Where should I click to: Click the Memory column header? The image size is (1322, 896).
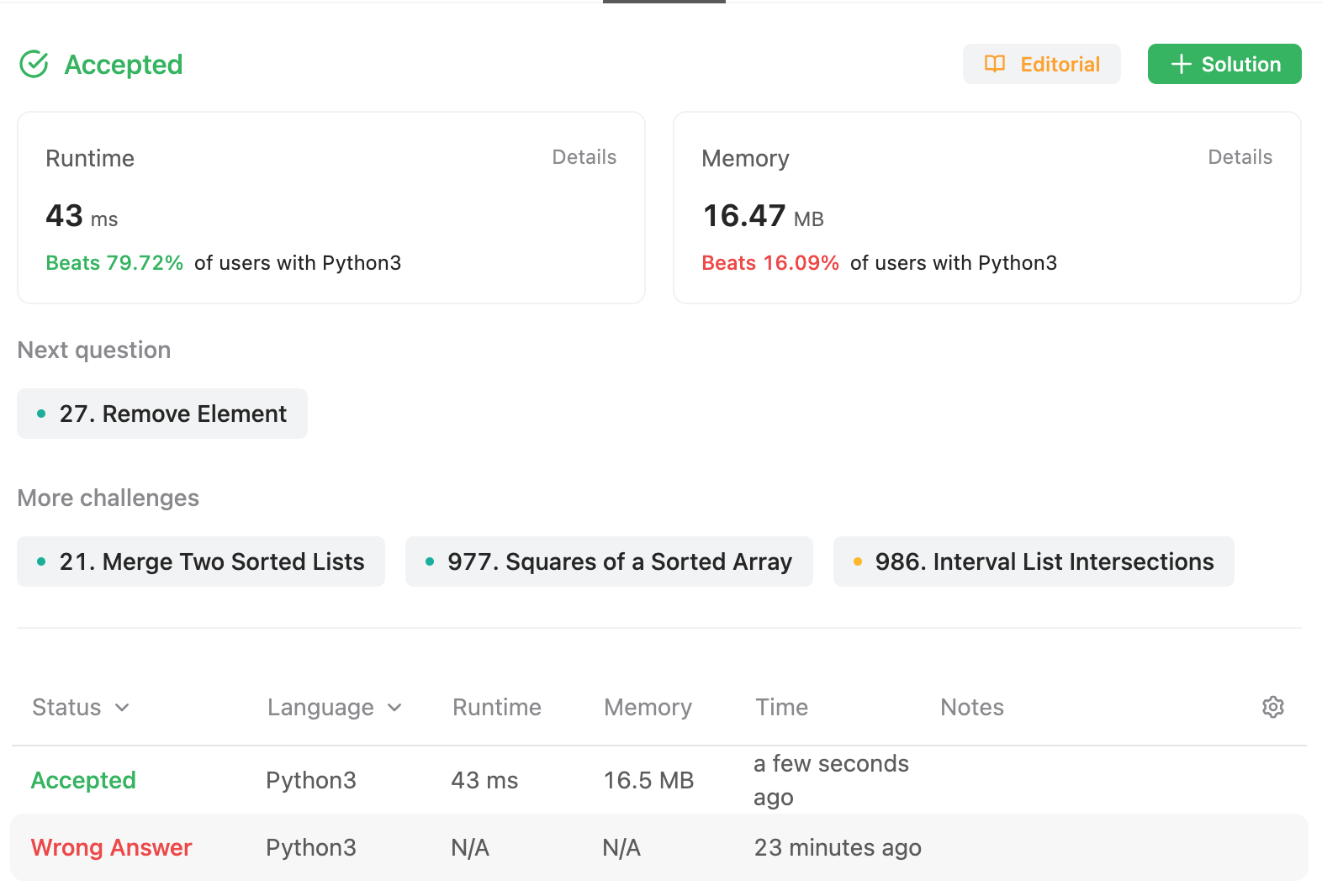(648, 707)
